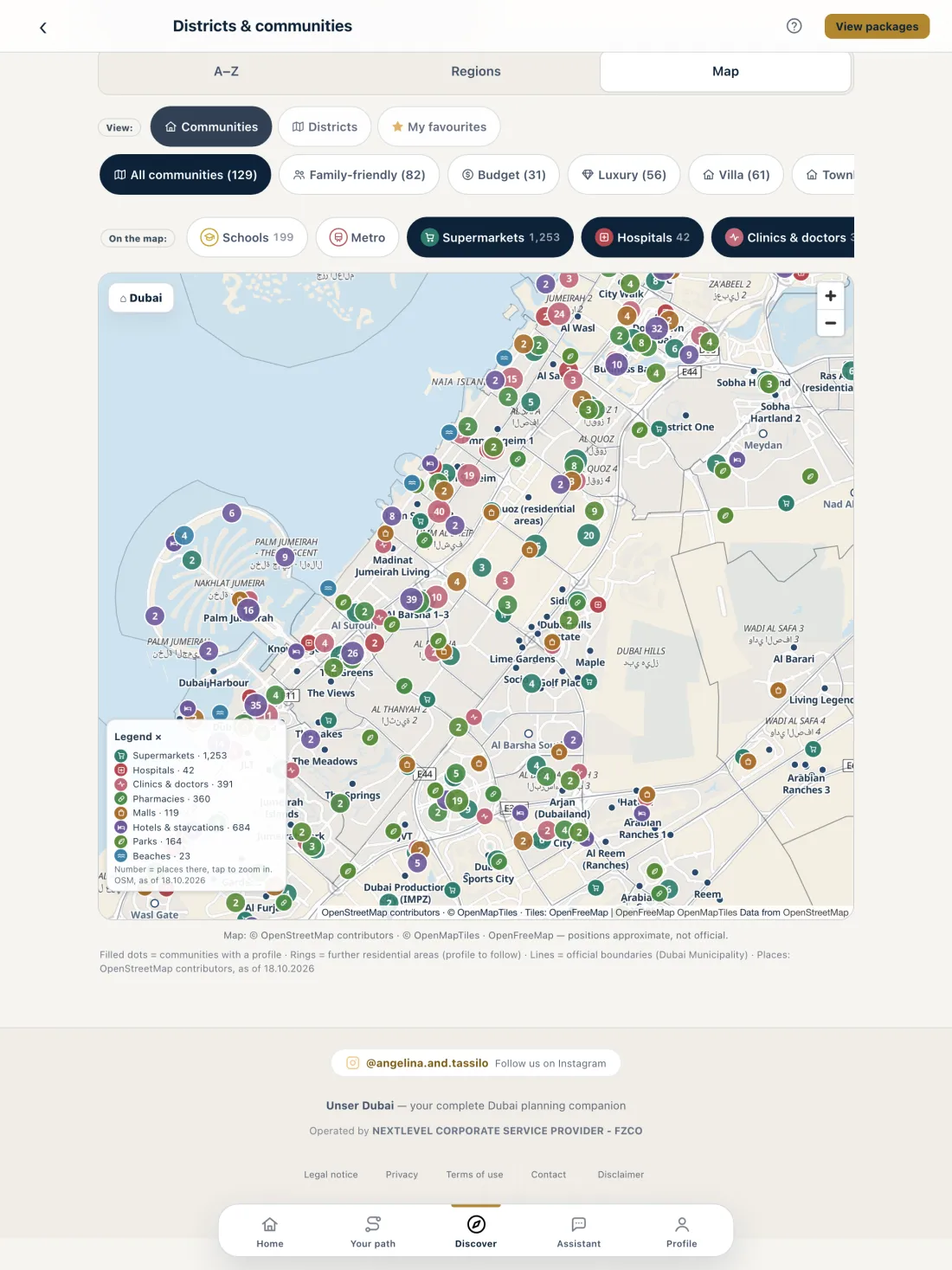Viewport: 952px width, 1270px height.
Task: Click Supermarkets icon in the legend
Action: pos(121,756)
